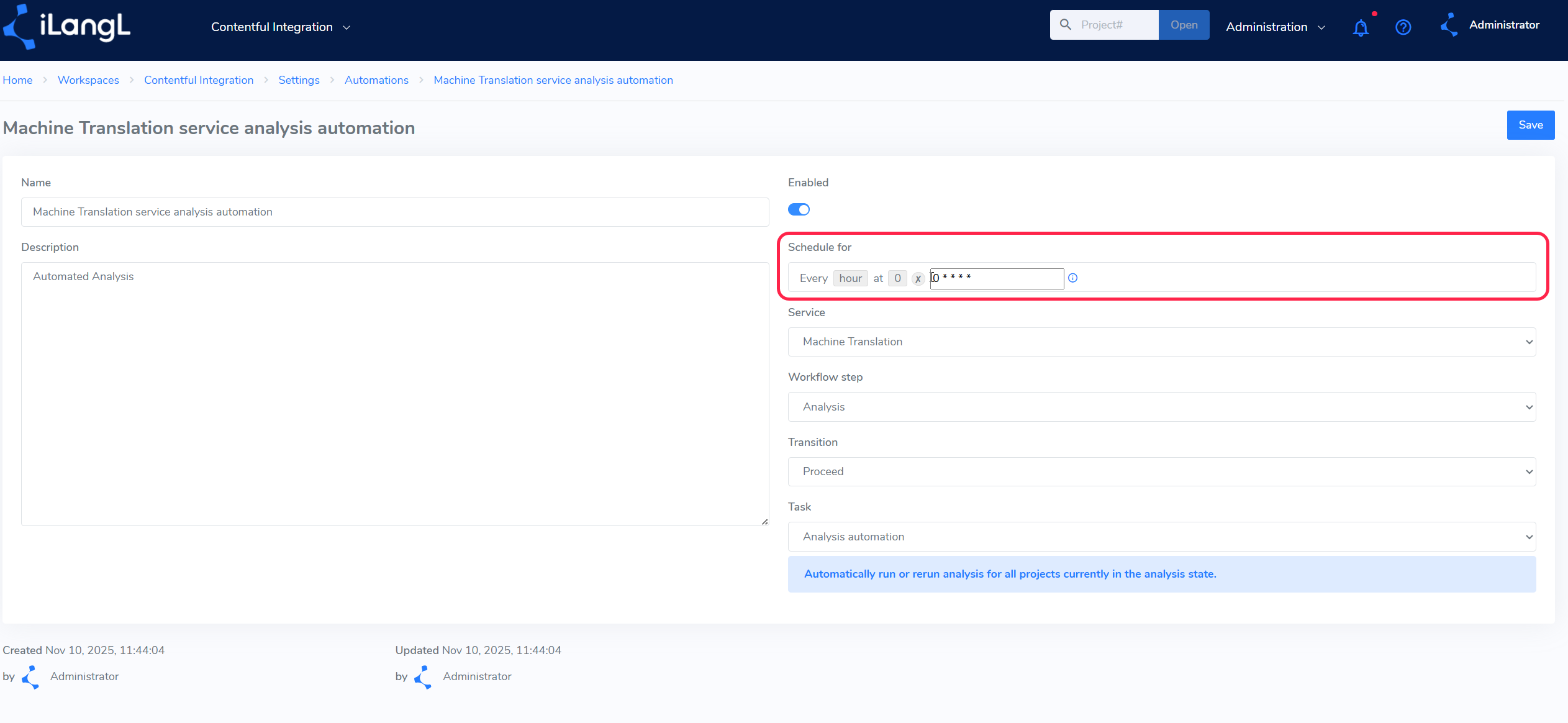
Task: Open the Administration dropdown menu
Action: click(x=1276, y=27)
